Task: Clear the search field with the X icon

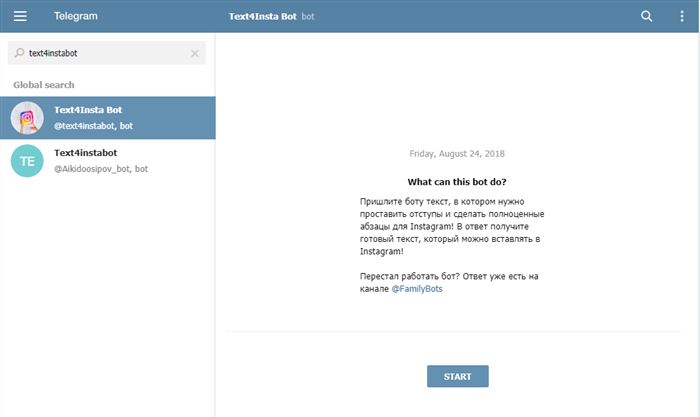Action: [195, 54]
